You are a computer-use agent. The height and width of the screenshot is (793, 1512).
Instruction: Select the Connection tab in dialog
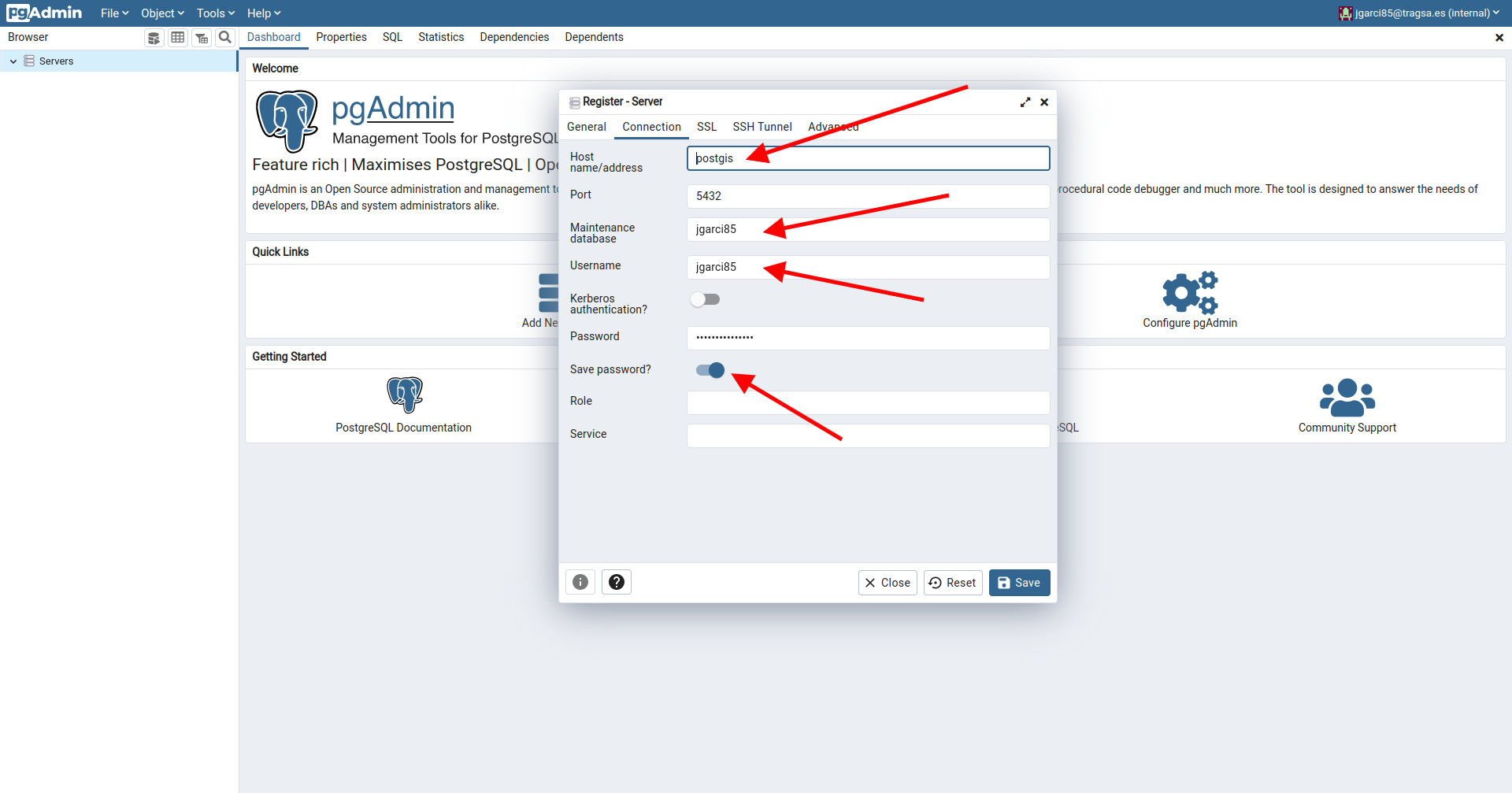(651, 127)
